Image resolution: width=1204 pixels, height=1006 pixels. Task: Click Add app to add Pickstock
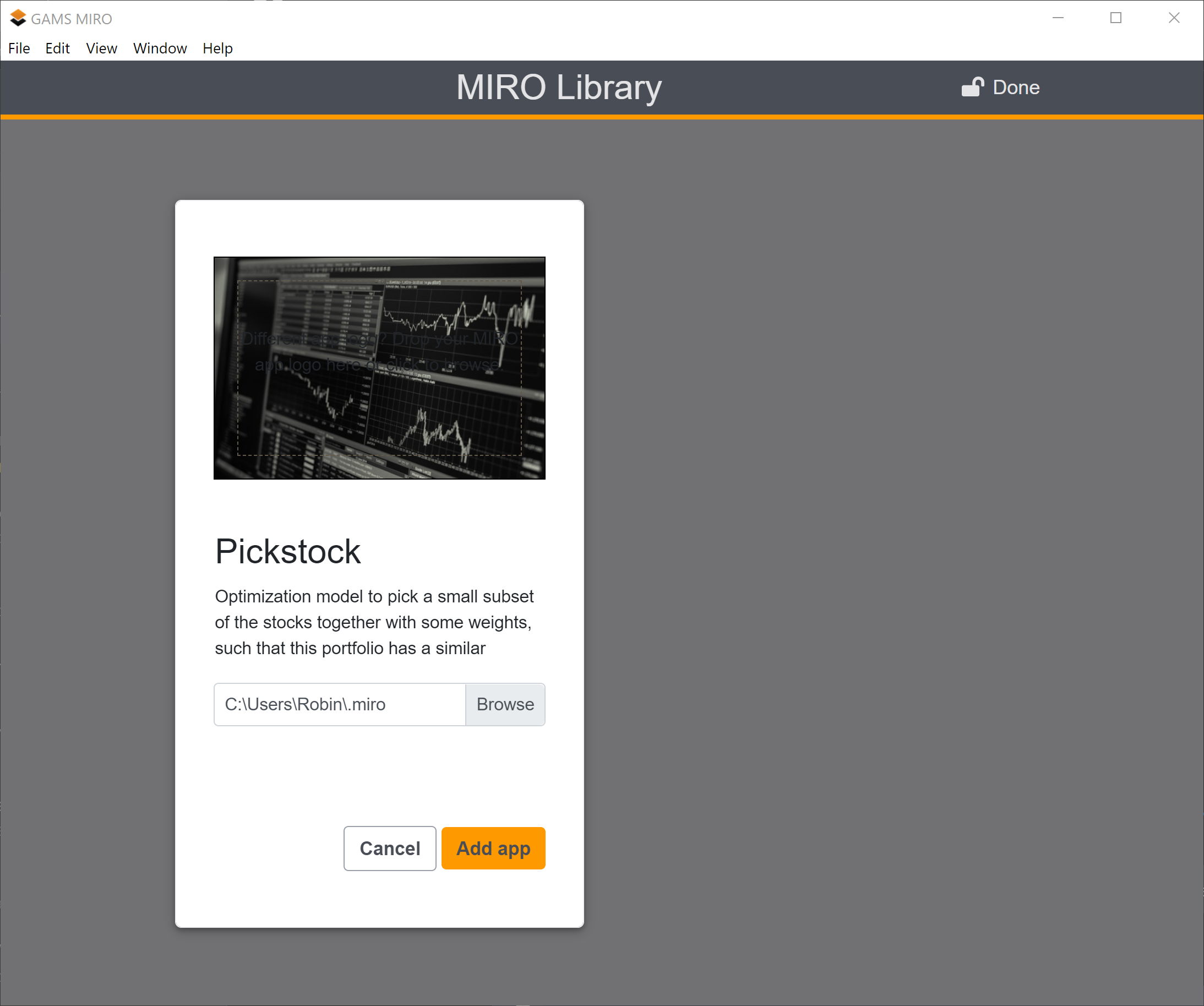[x=493, y=849]
